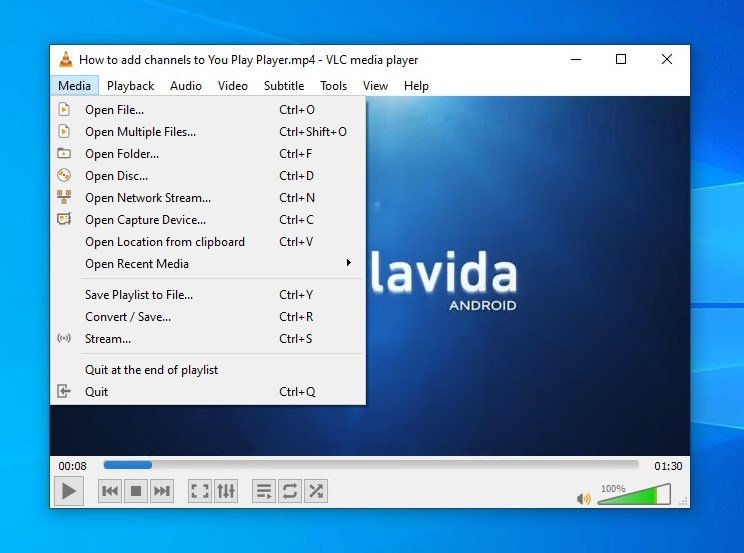Image resolution: width=744 pixels, height=553 pixels.
Task: Select Open Folder... menu entry
Action: (x=208, y=154)
